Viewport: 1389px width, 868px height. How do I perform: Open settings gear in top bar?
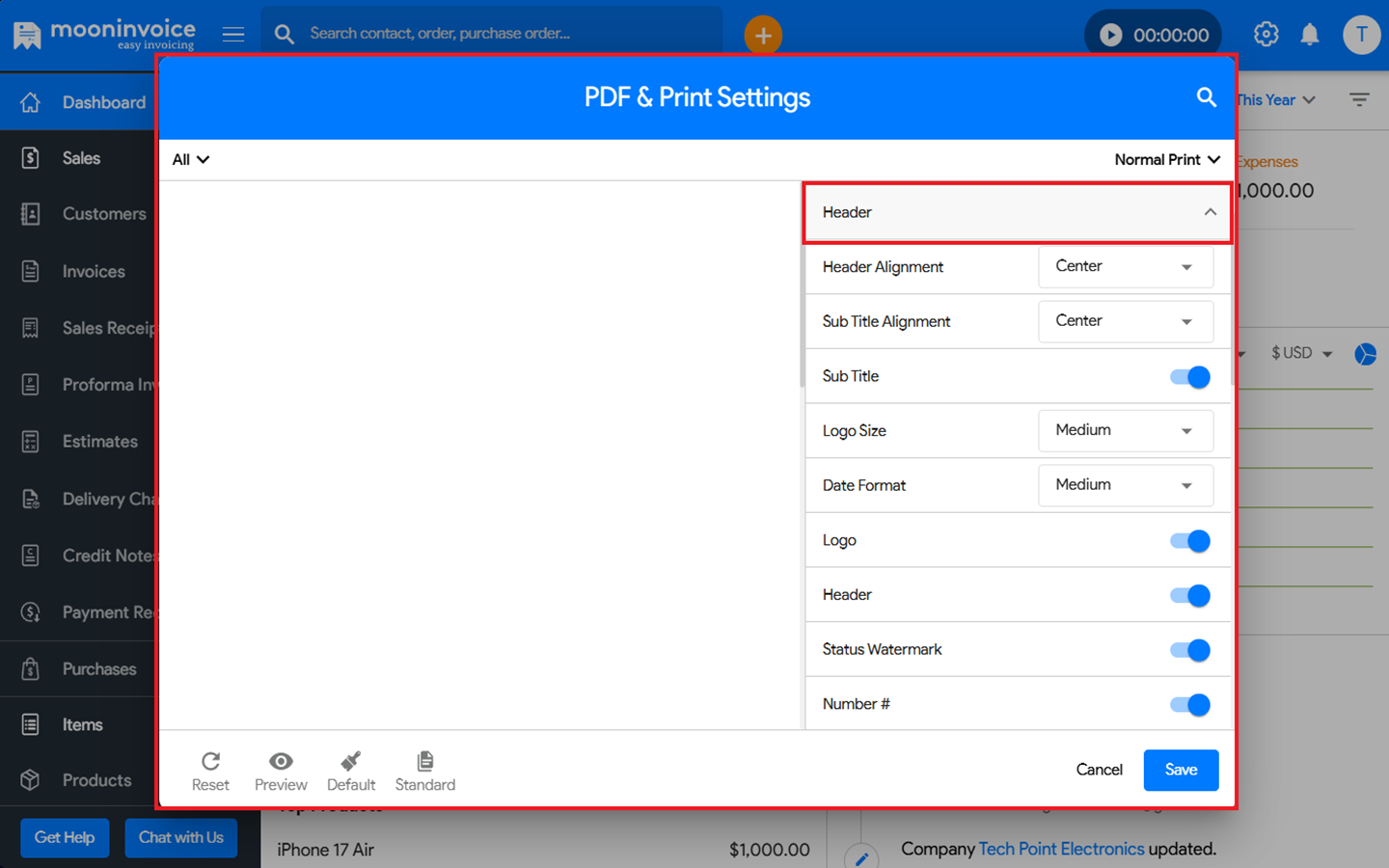pos(1266,35)
